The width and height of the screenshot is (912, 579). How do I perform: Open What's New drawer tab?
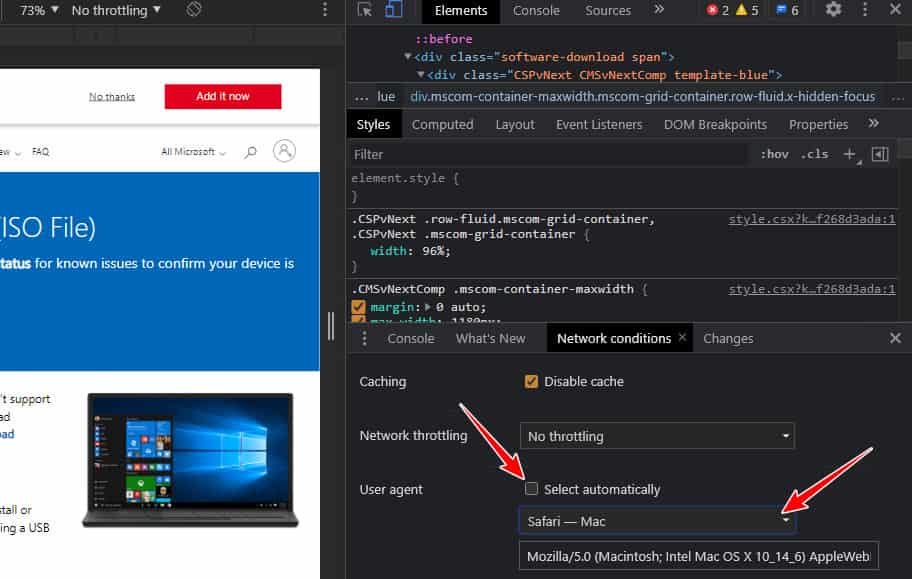point(490,339)
